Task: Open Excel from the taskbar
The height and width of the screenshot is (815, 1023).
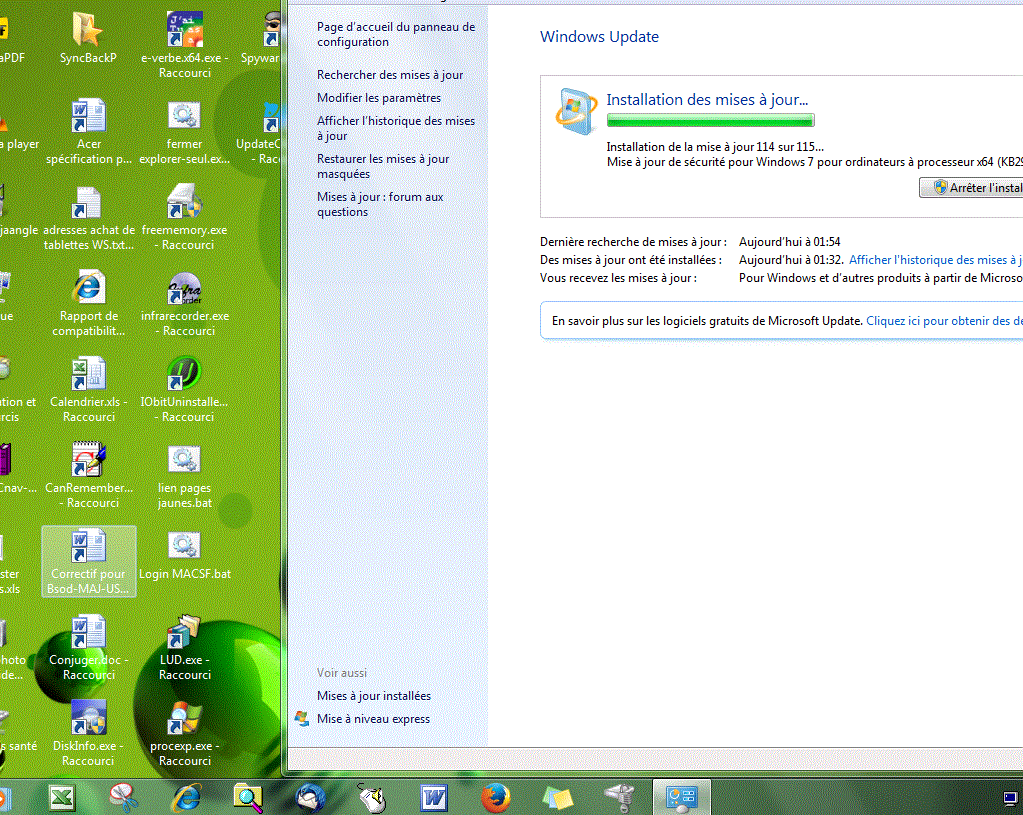Action: (x=62, y=797)
